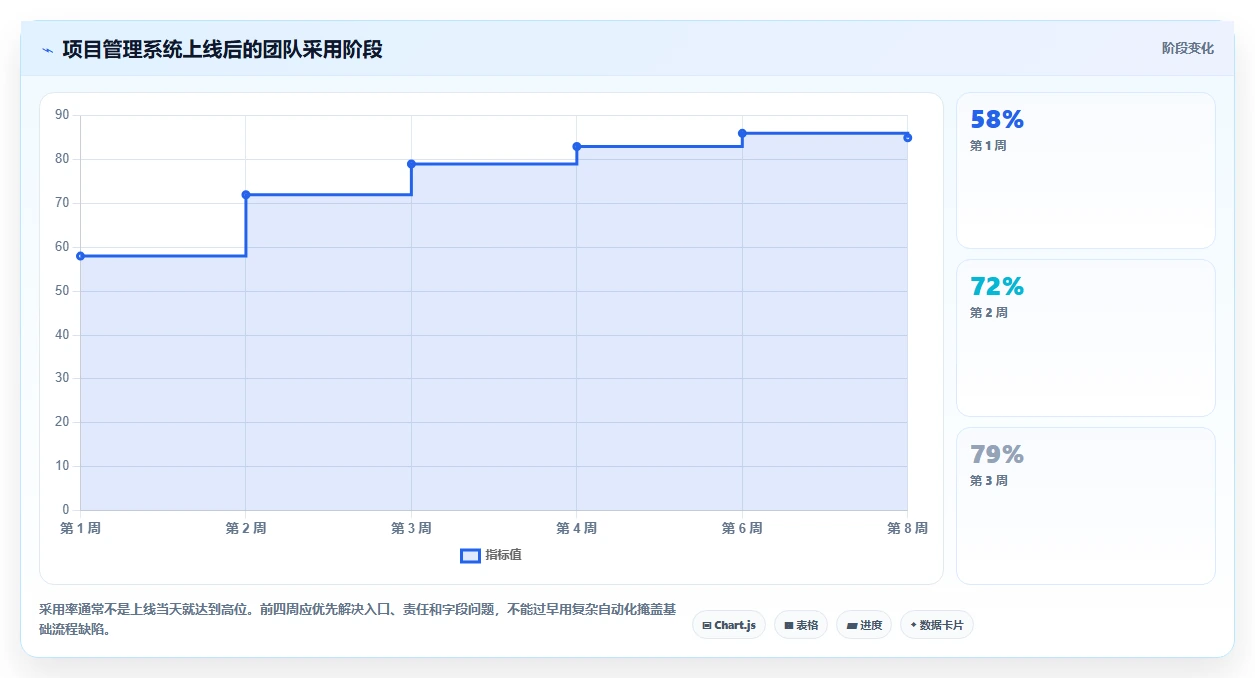Click the lightning icon beside the title
Viewport: 1255px width, 678px height.
[x=47, y=50]
